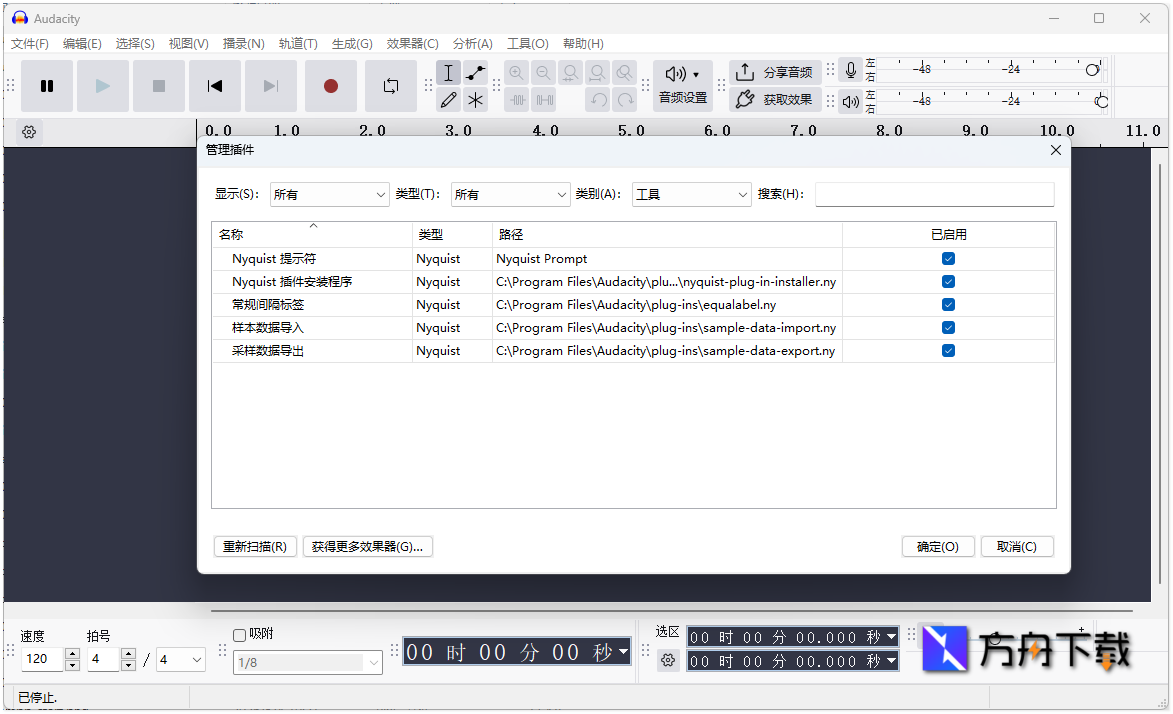Image resolution: width=1173 pixels, height=714 pixels.
Task: Click the Zoom In magnifier
Action: pos(517,73)
